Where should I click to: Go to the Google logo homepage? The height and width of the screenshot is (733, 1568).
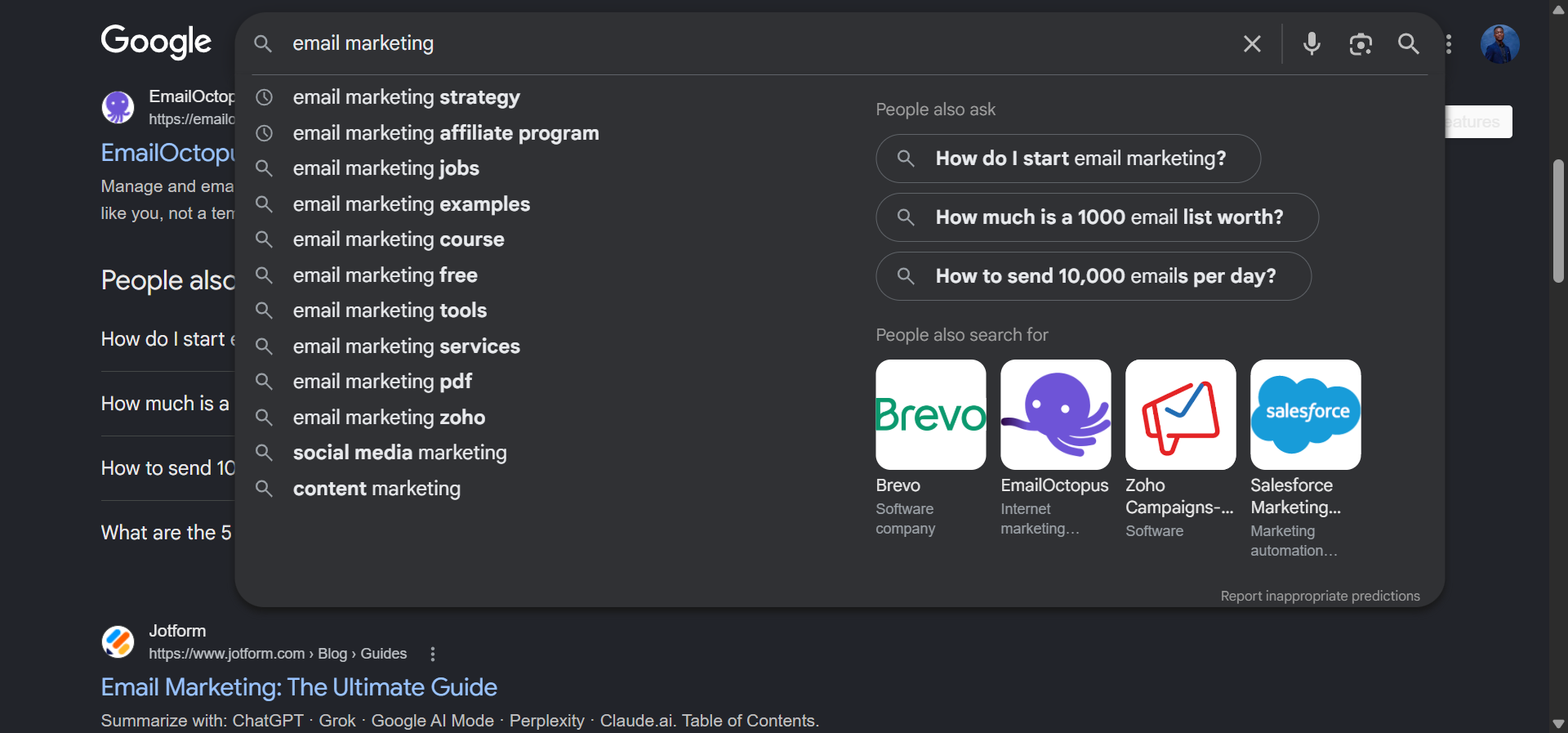click(x=156, y=42)
